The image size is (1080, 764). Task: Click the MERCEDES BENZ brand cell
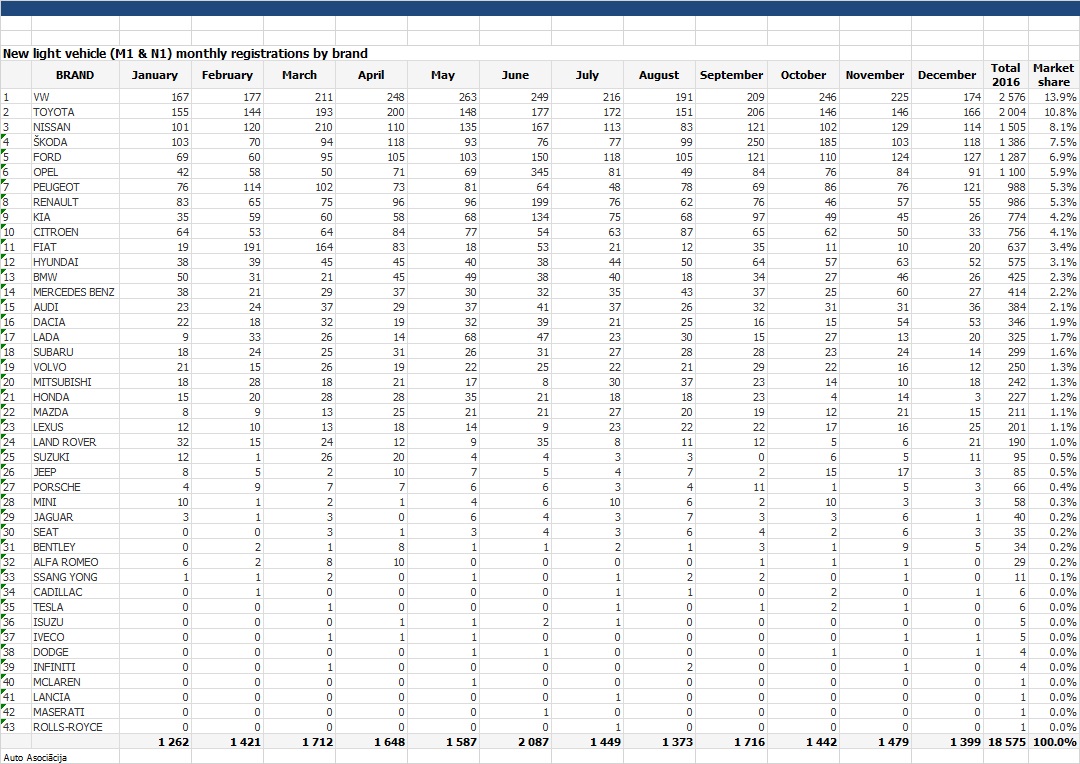75,292
